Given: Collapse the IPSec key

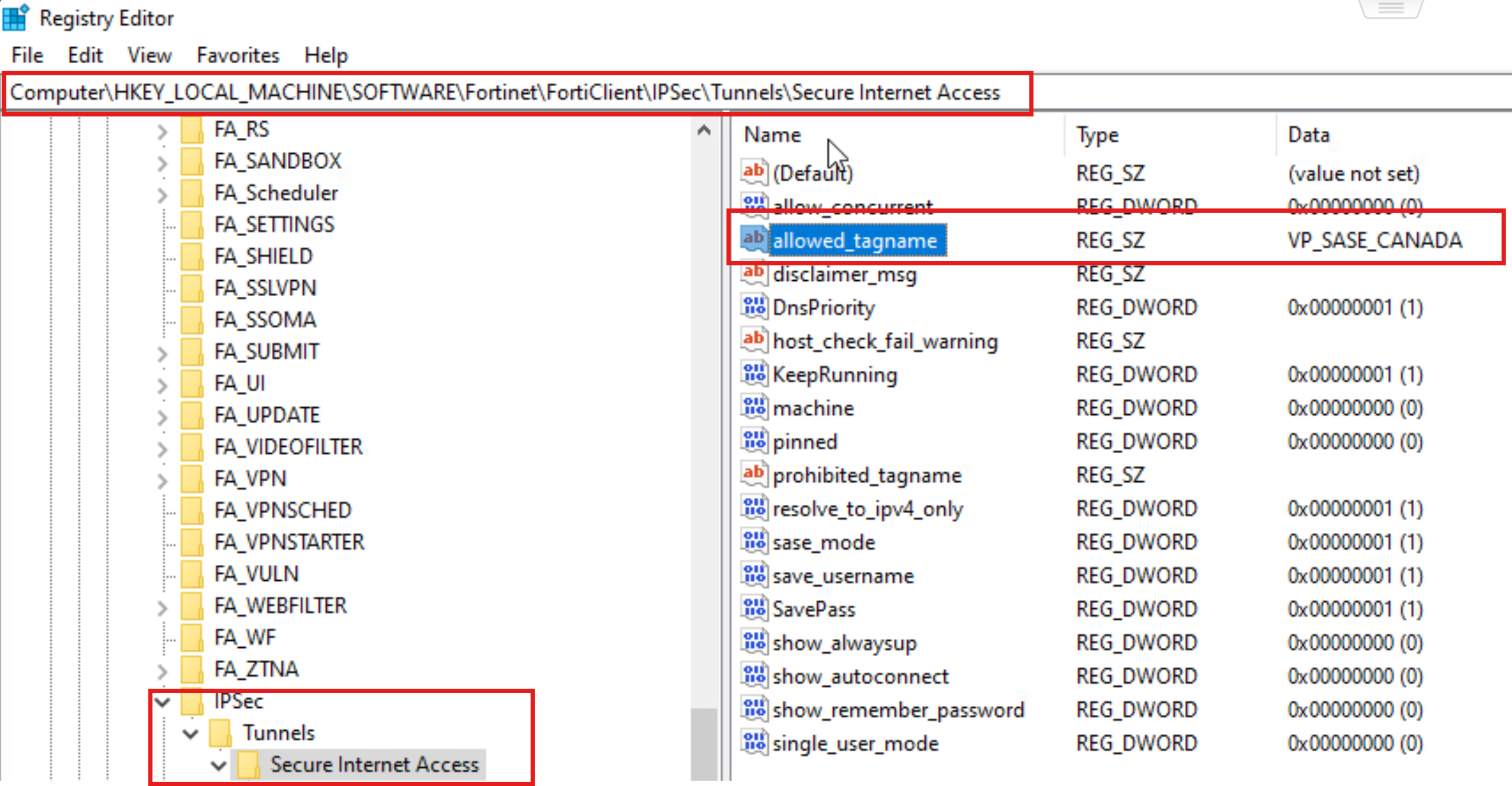Looking at the screenshot, I should click(x=163, y=701).
